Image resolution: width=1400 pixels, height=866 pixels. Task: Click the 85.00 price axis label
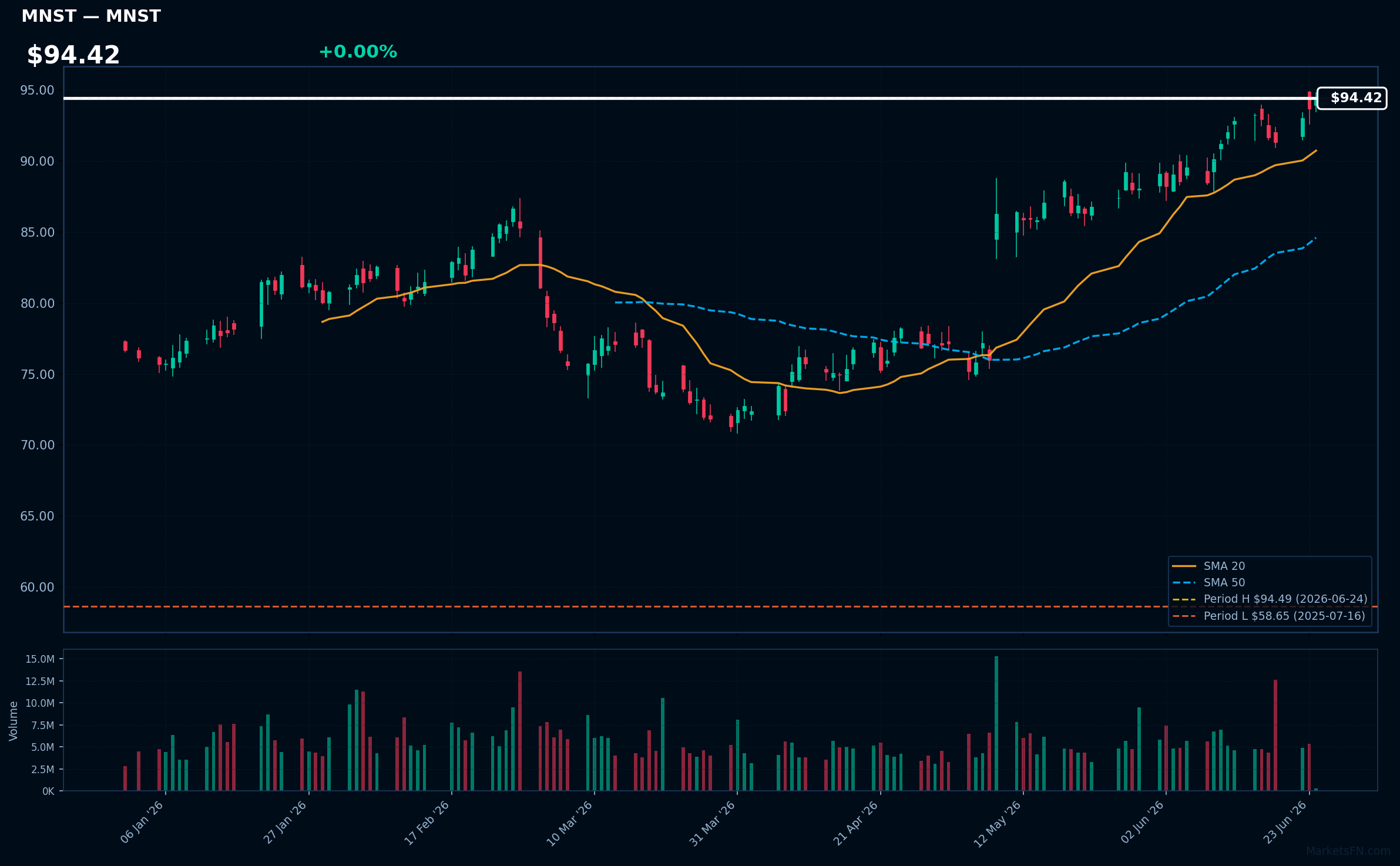[37, 232]
